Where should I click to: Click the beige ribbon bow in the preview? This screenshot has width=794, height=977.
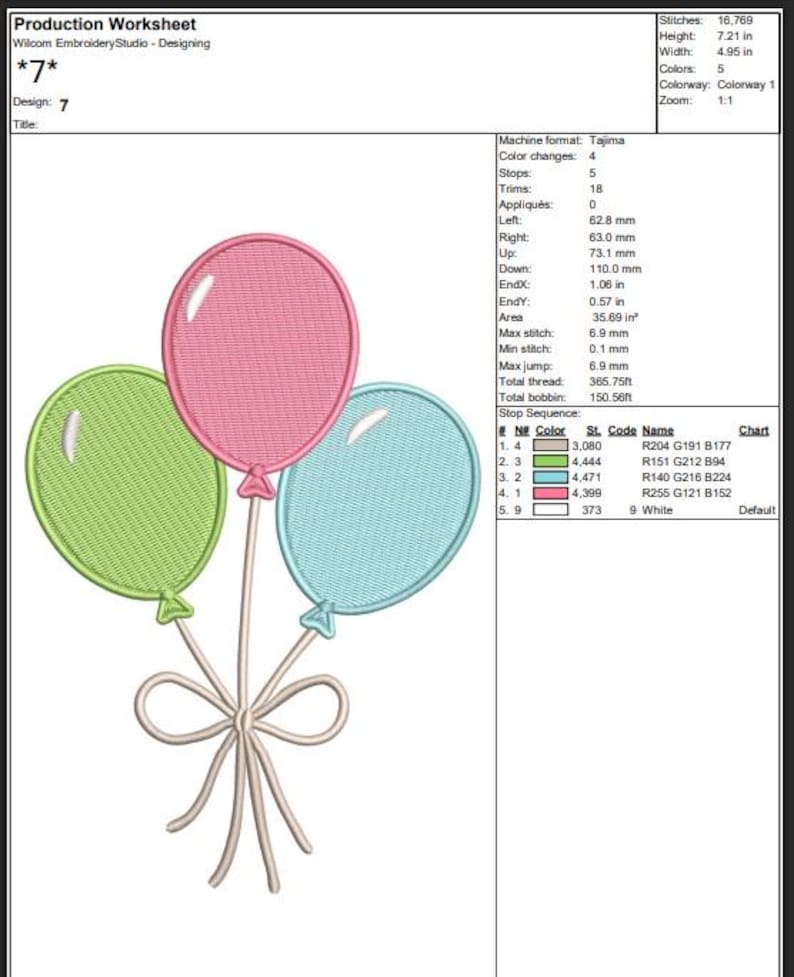(242, 710)
